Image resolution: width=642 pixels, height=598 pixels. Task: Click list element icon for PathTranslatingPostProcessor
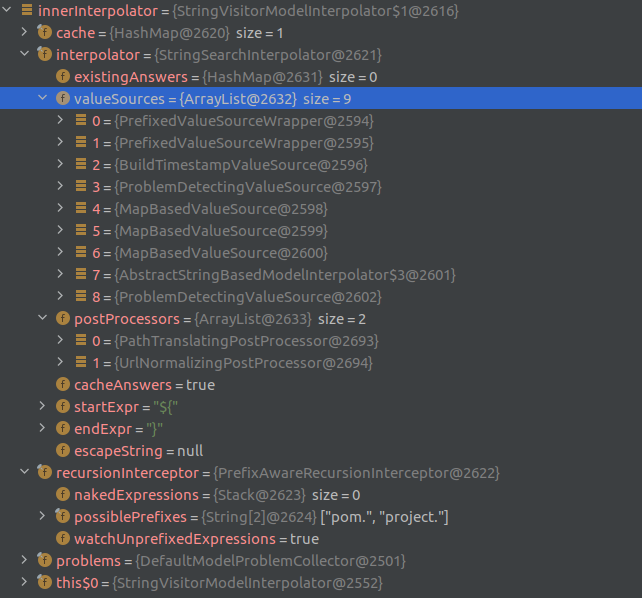[x=81, y=340]
